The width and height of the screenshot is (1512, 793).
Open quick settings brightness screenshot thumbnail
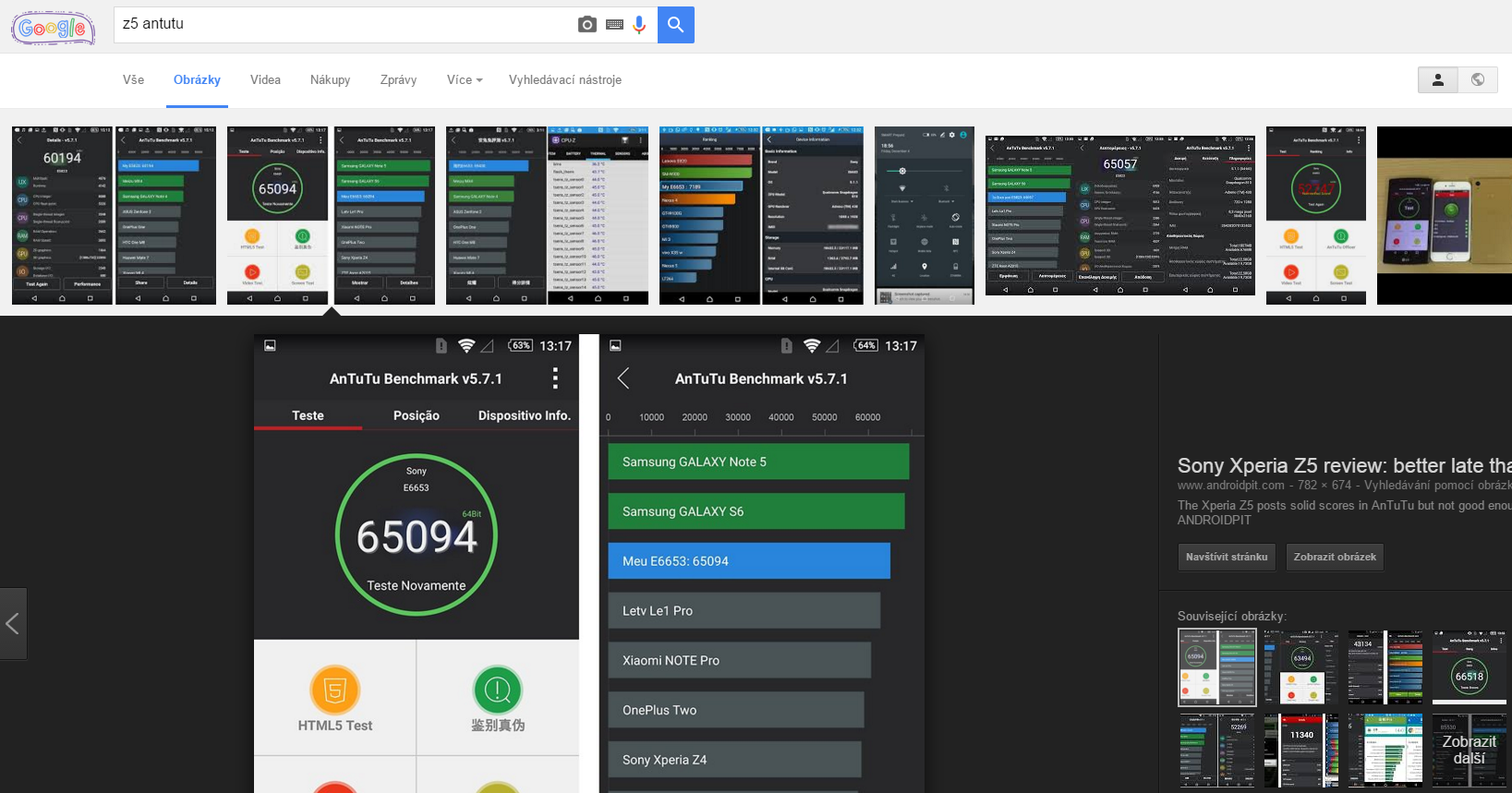pyautogui.click(x=925, y=215)
